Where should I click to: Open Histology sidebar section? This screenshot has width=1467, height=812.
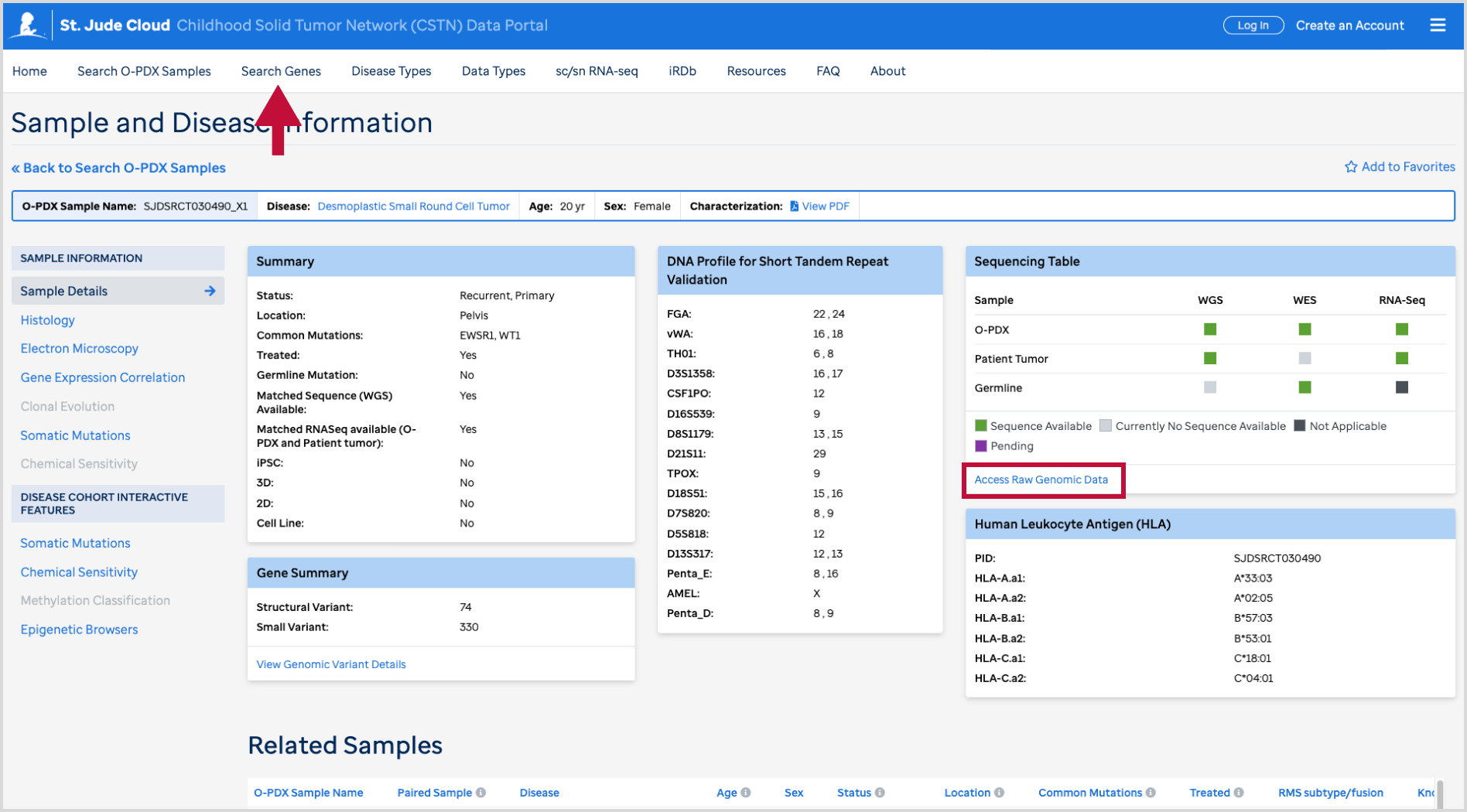click(x=47, y=320)
